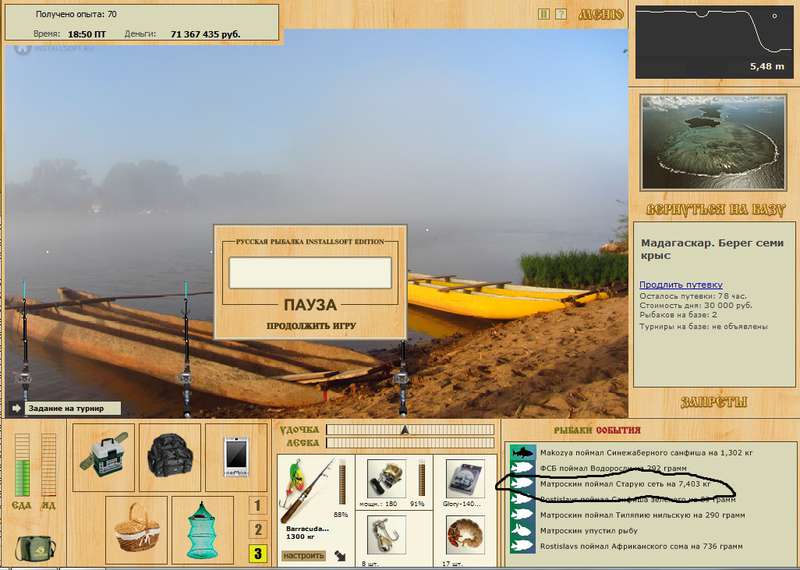Click the money value 71 367 435 руб.
Image resolution: width=800 pixels, height=570 pixels.
205,34
